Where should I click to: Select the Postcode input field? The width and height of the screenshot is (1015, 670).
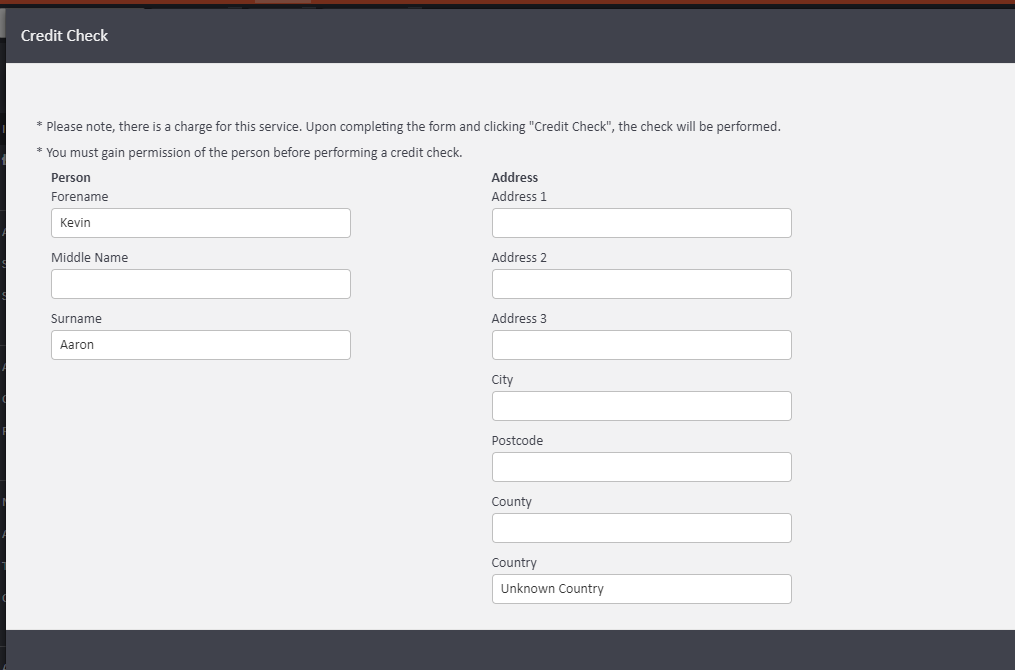(641, 467)
